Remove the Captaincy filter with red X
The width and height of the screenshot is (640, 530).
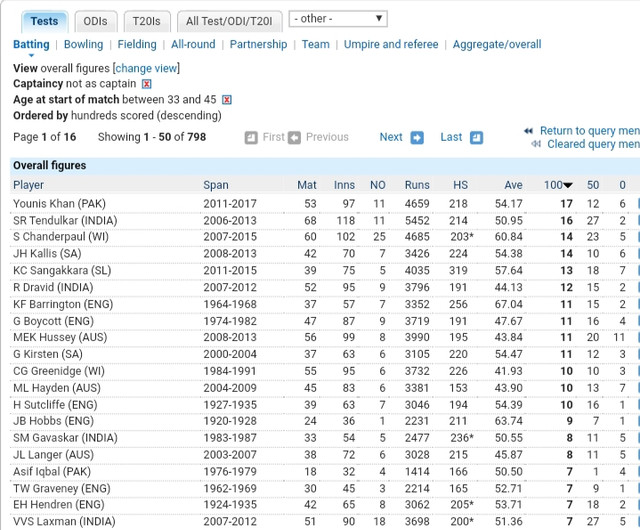tap(147, 84)
